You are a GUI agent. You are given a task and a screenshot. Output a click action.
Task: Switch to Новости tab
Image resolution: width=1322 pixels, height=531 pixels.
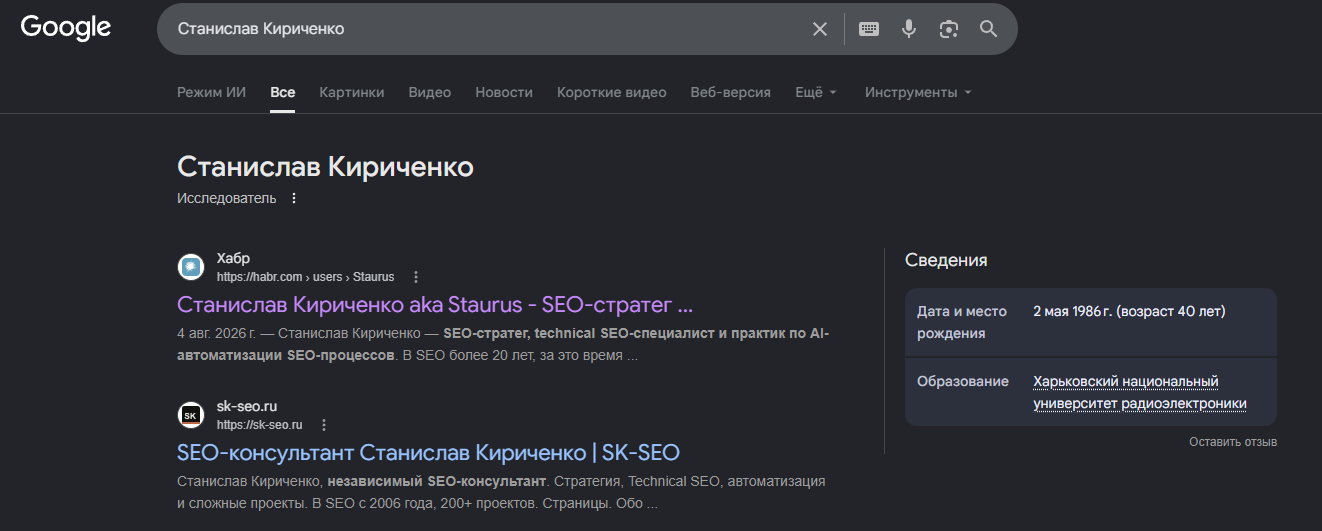504,92
